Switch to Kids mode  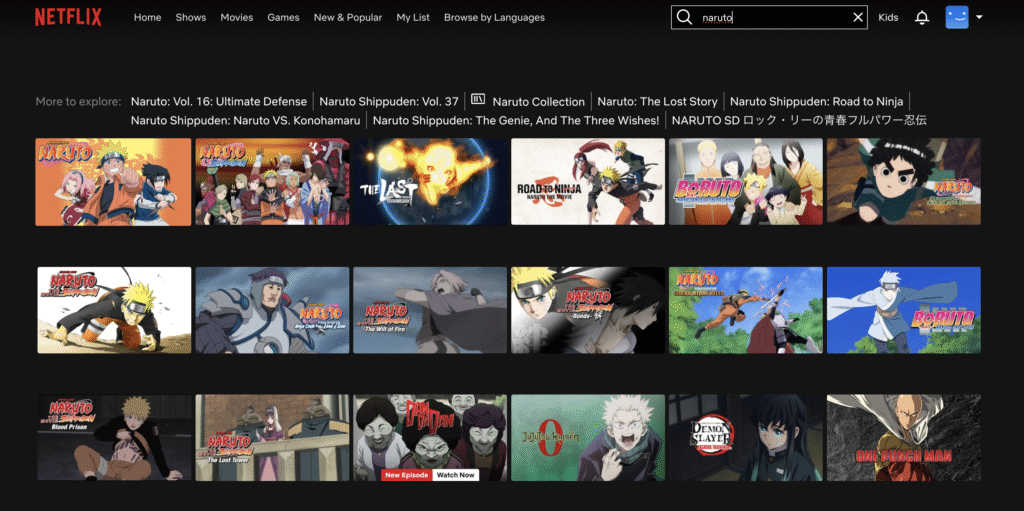[888, 18]
